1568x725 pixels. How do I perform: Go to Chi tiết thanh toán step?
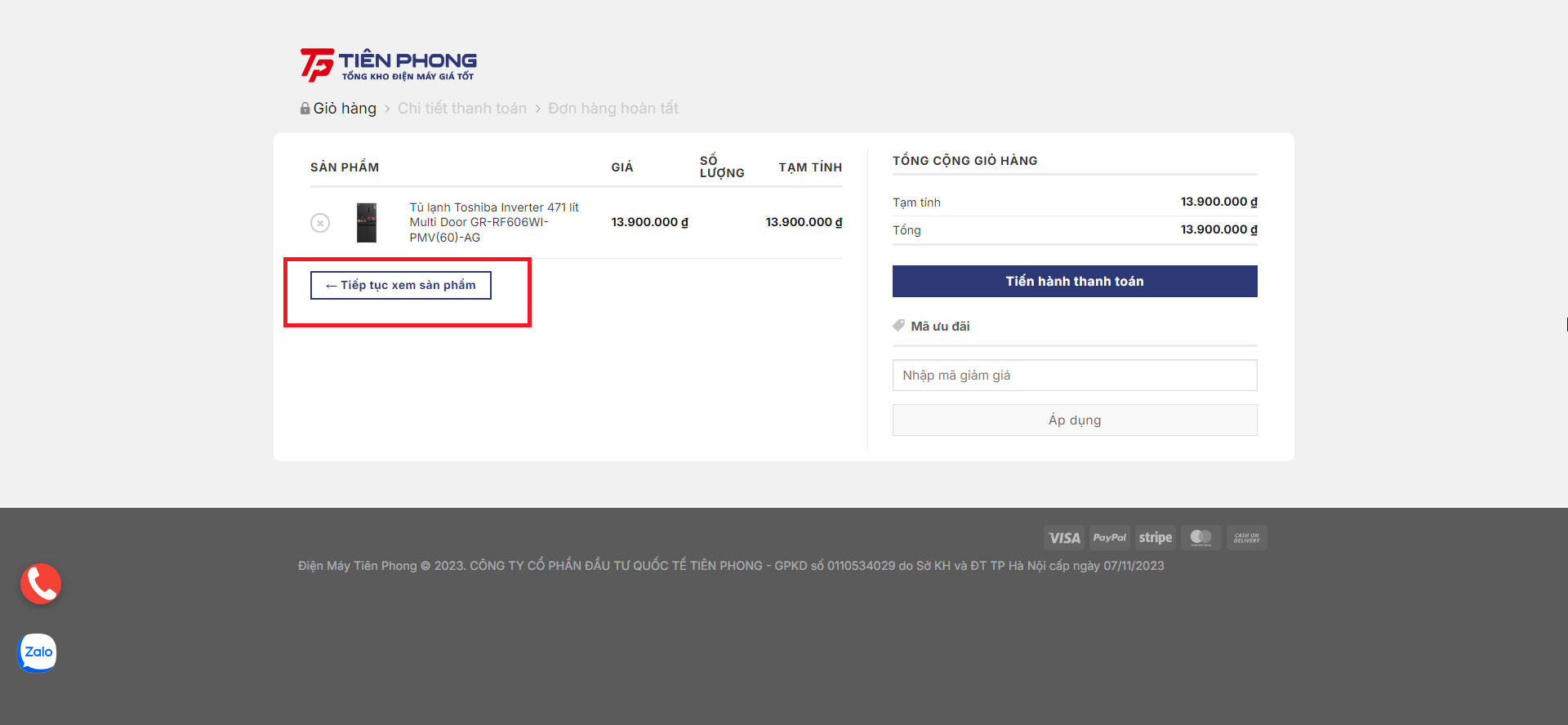click(461, 109)
